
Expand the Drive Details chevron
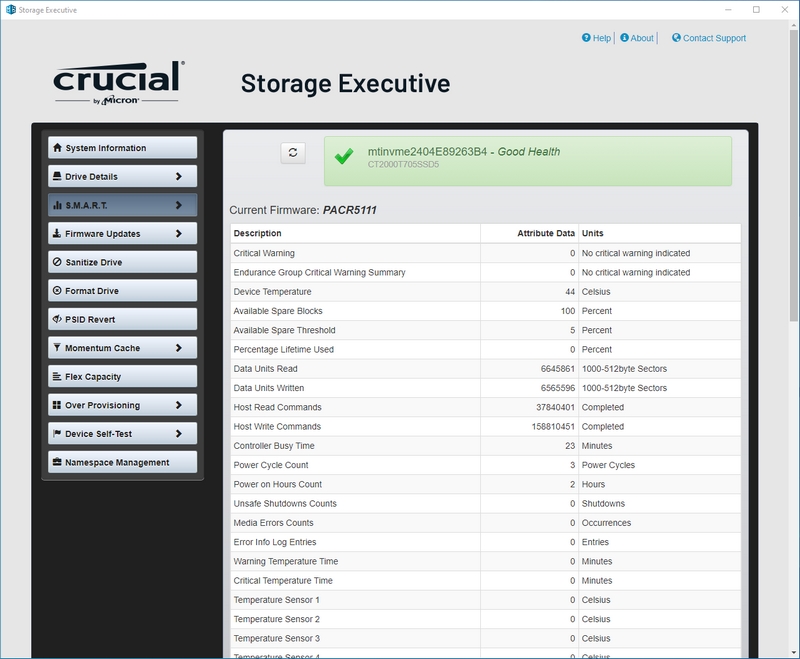179,176
